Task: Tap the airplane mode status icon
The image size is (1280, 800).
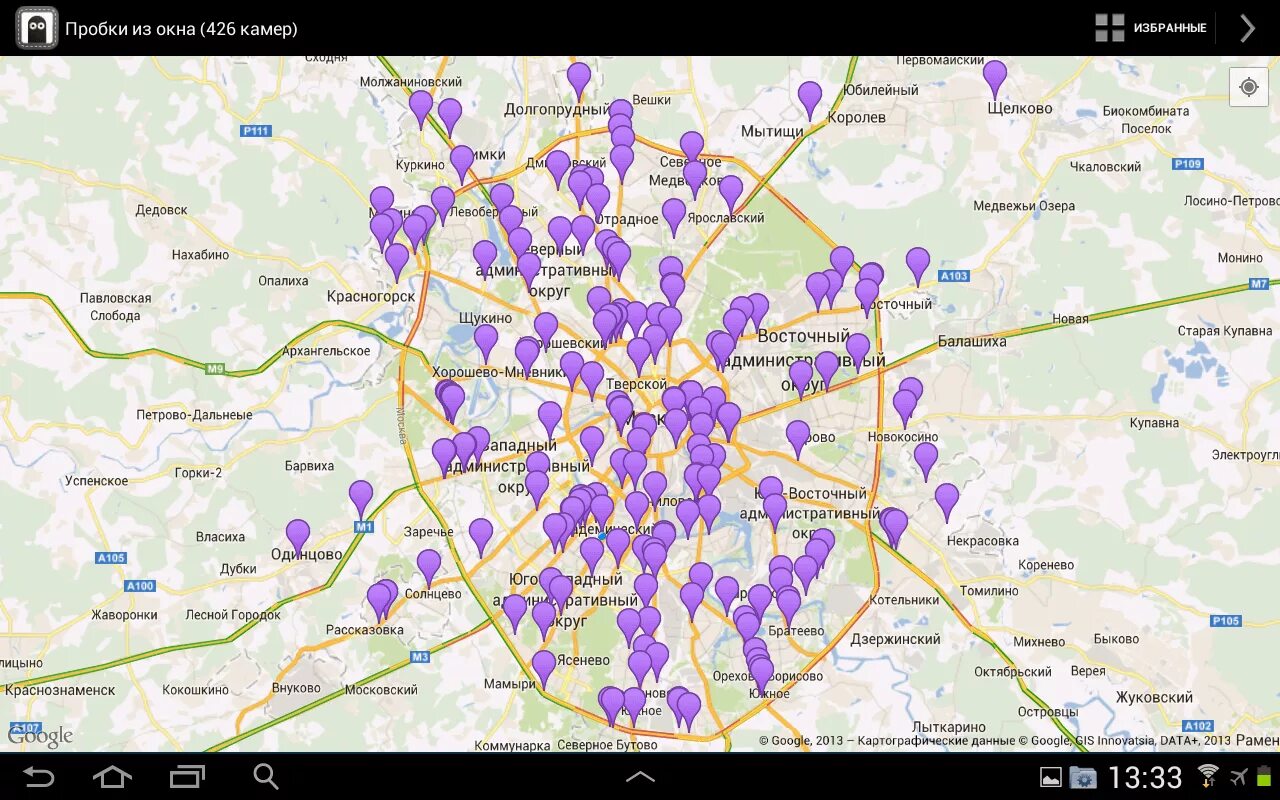Action: tap(1238, 776)
